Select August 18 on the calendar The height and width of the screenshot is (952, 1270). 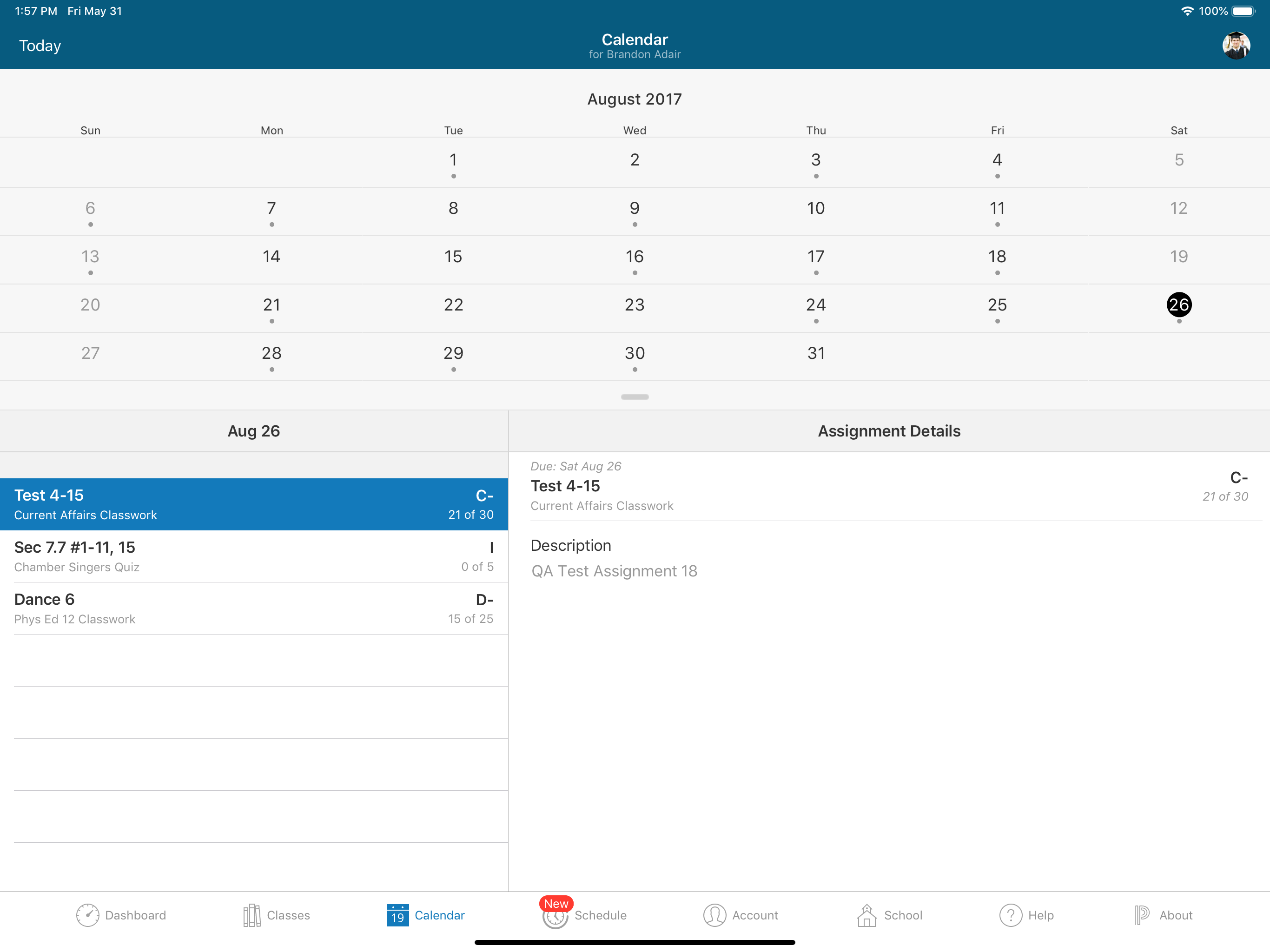997,257
